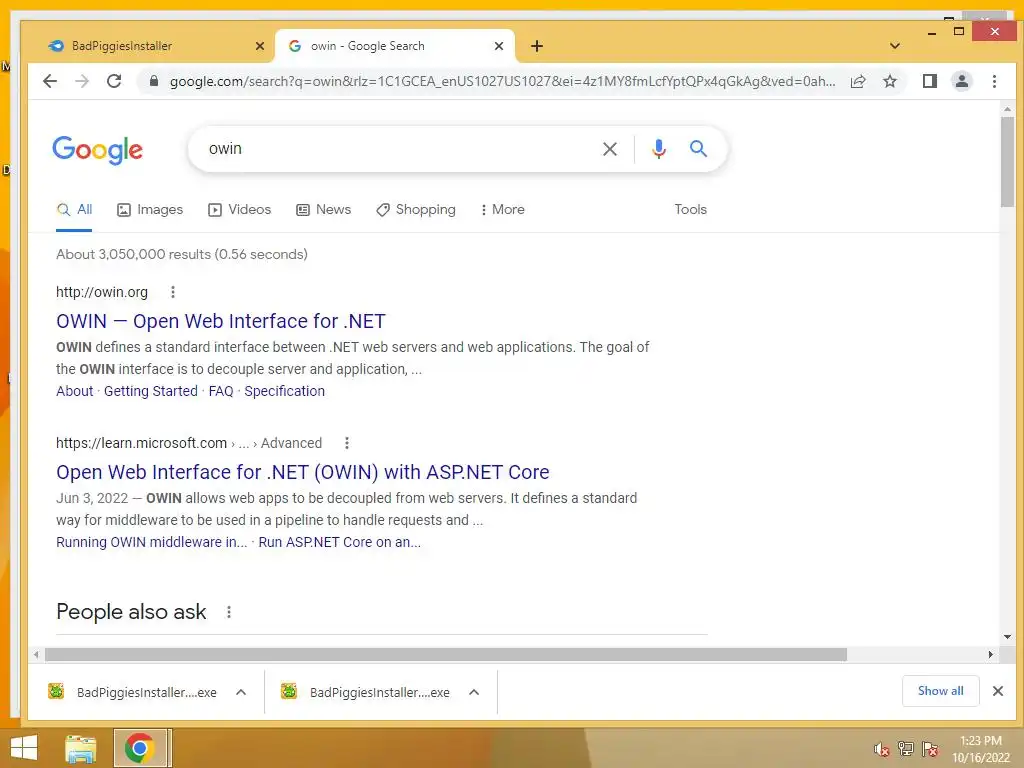Open the OWIN with ASP.NET Core result
This screenshot has height=768, width=1024.
pyautogui.click(x=302, y=472)
